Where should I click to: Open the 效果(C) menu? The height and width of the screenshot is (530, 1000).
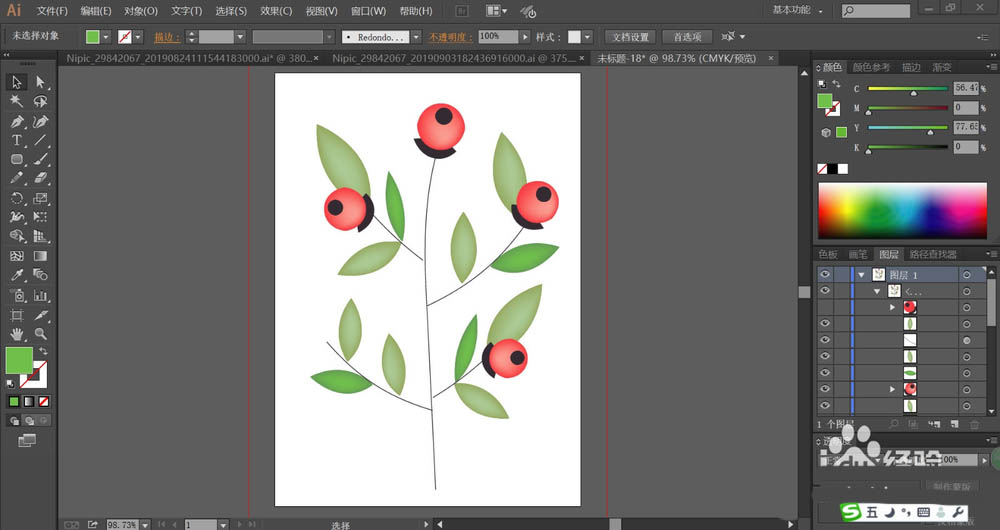tap(276, 11)
